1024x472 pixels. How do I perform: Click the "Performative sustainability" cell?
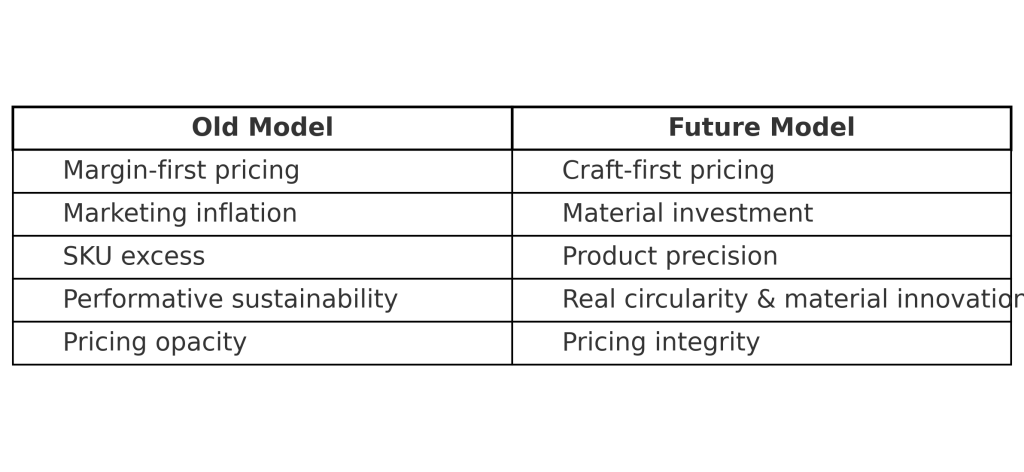pyautogui.click(x=230, y=300)
